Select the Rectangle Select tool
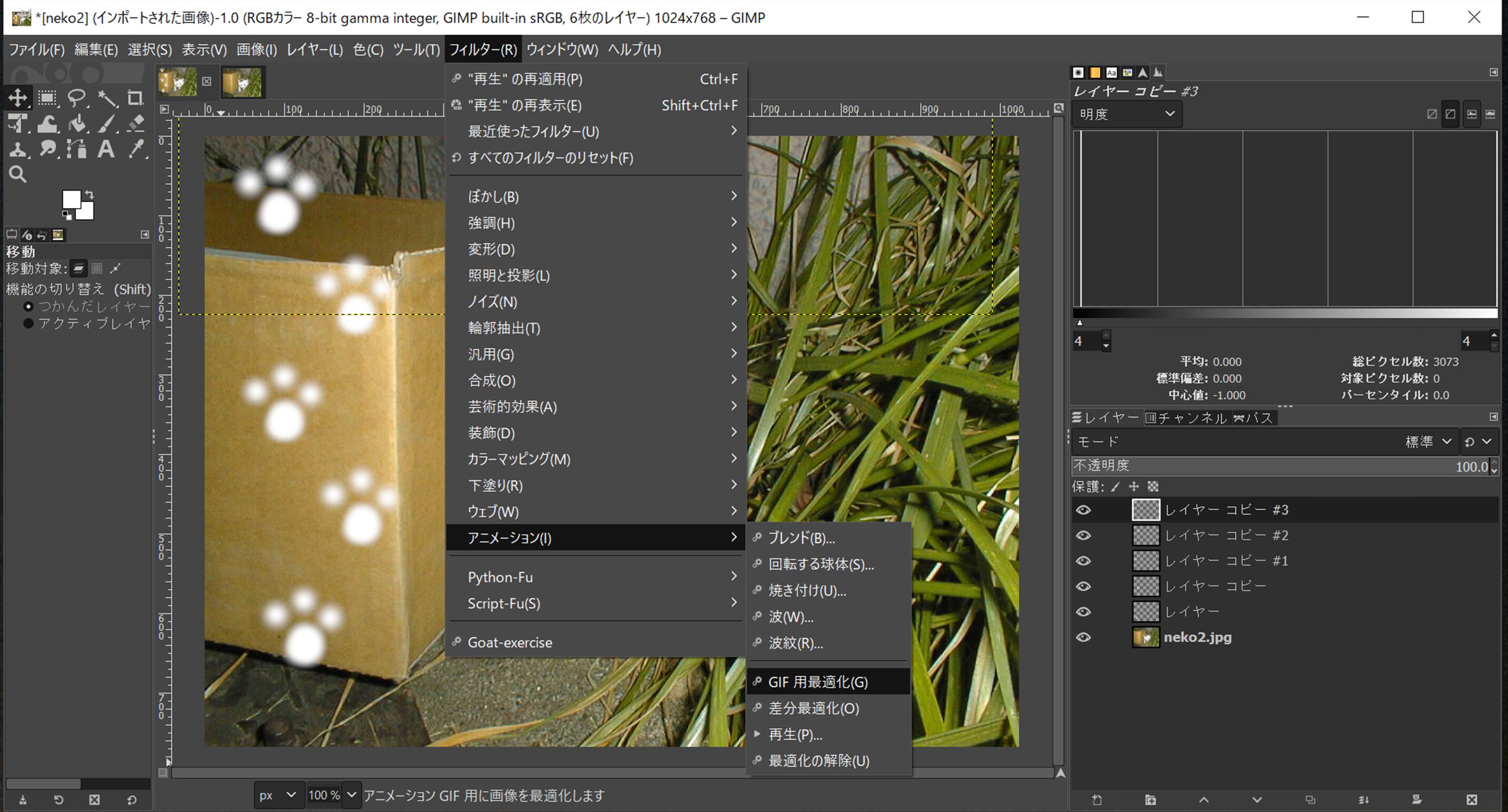Viewport: 1508px width, 812px height. pyautogui.click(x=48, y=98)
